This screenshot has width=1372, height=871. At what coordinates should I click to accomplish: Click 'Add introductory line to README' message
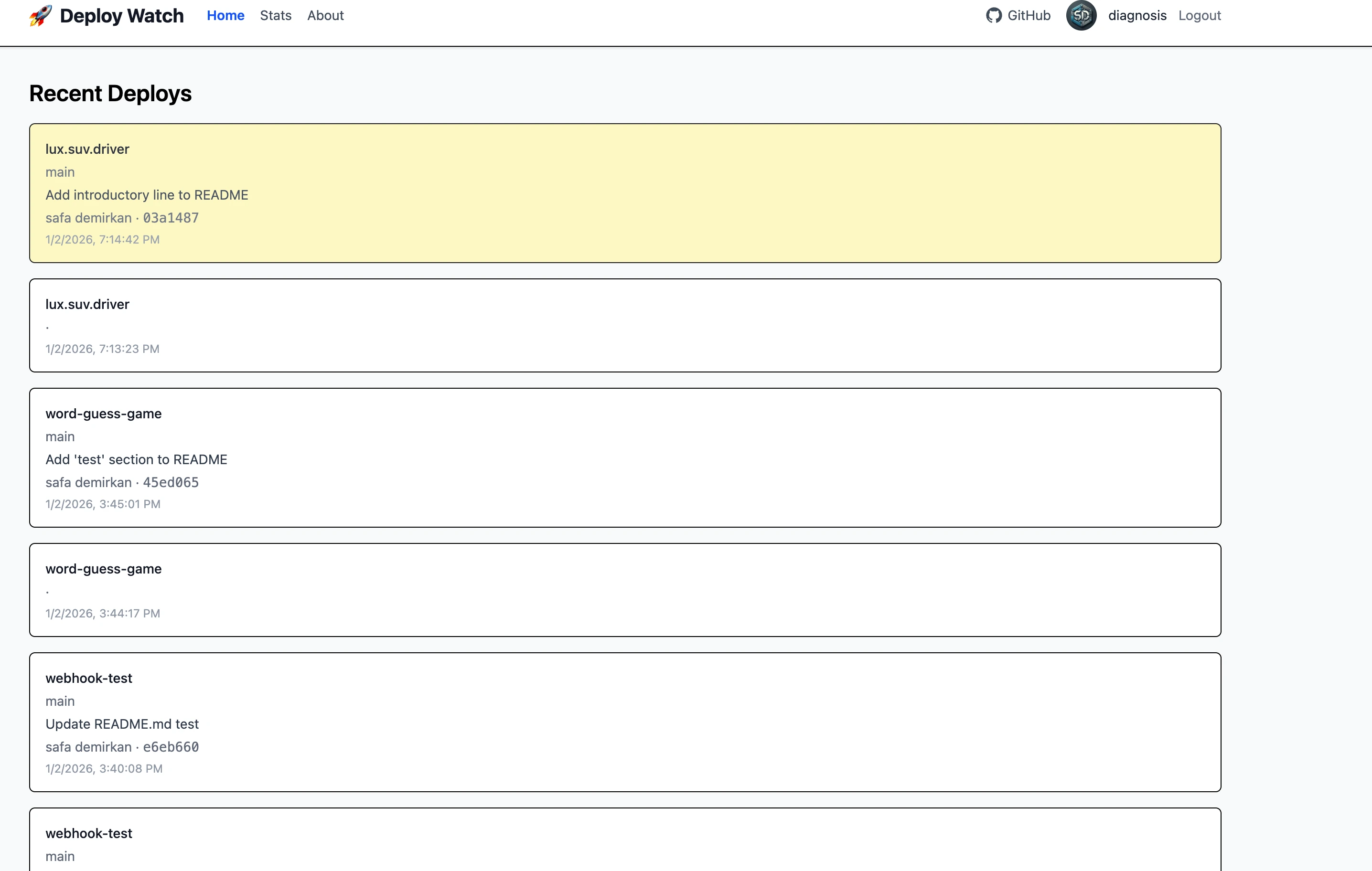(147, 194)
